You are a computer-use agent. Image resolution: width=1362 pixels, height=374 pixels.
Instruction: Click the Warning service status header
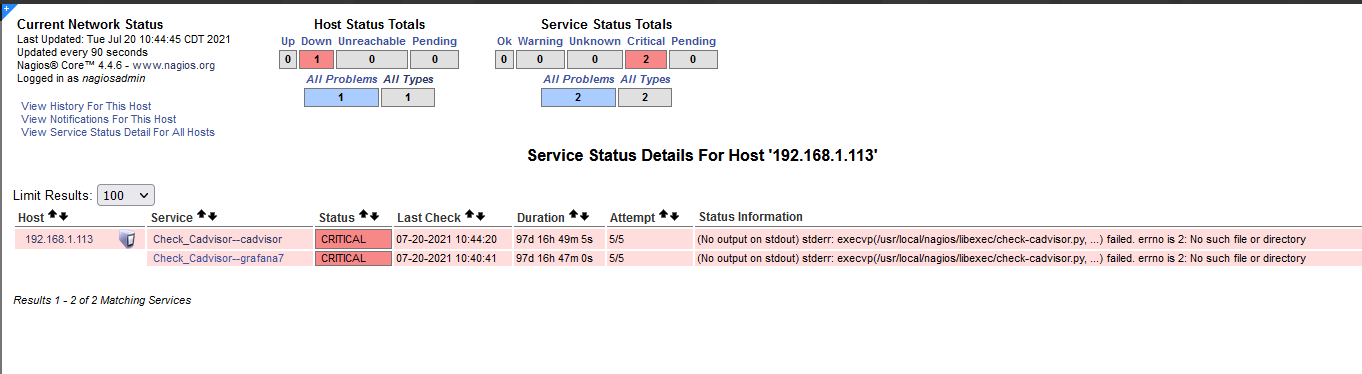tap(540, 41)
